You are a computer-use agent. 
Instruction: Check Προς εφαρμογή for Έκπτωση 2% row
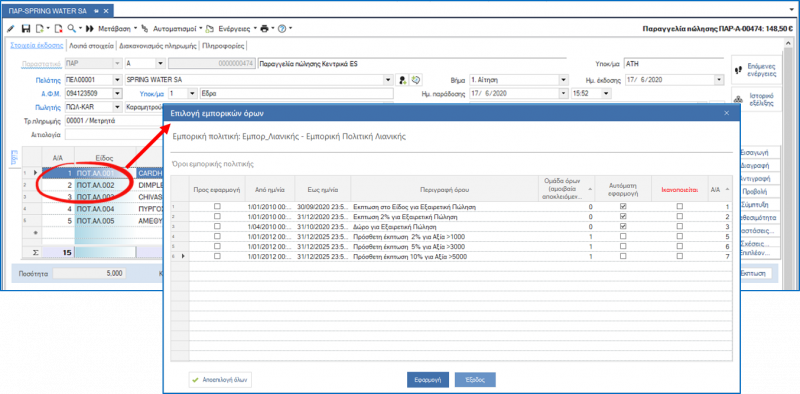coord(217,216)
